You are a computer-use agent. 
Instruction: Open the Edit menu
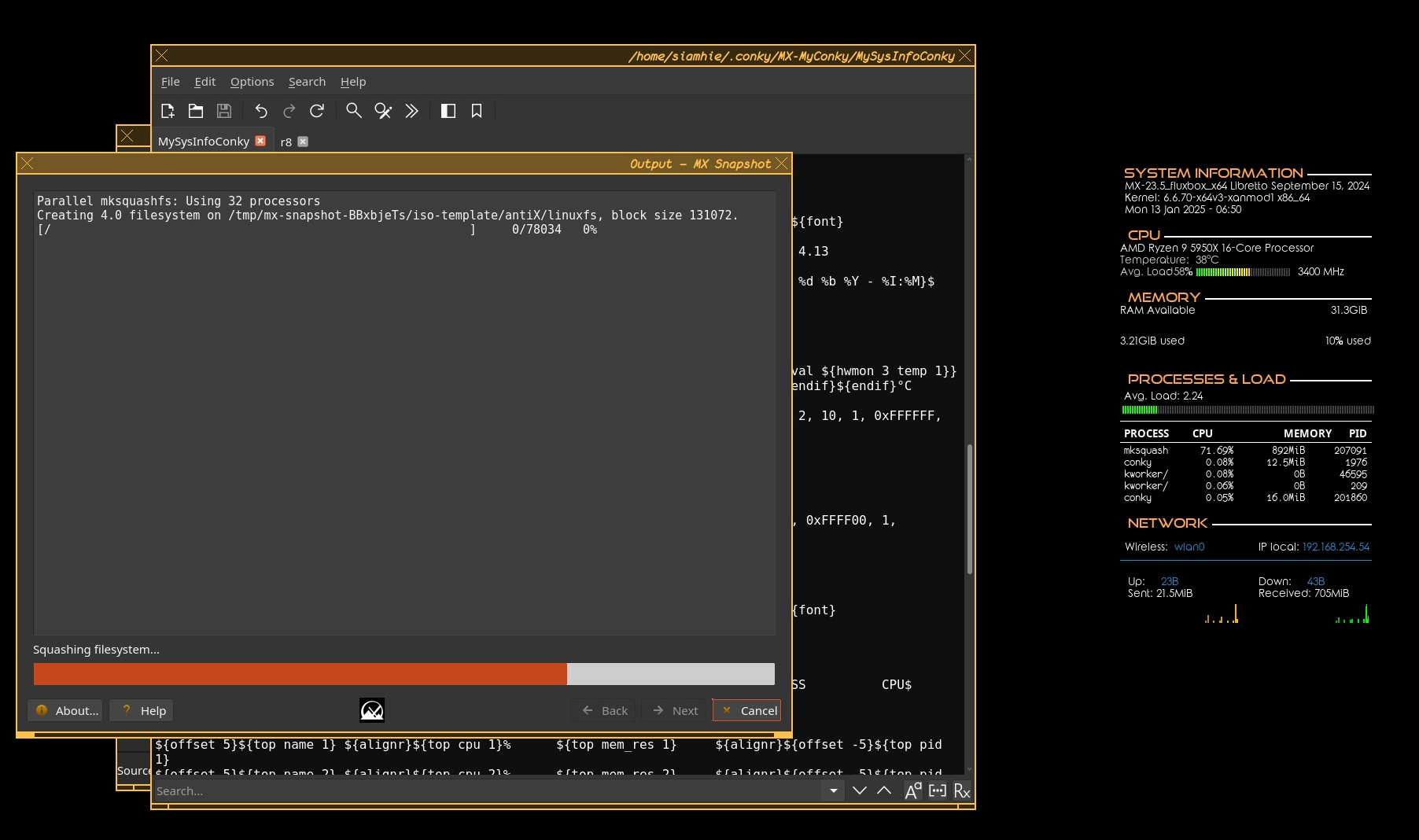pos(205,82)
